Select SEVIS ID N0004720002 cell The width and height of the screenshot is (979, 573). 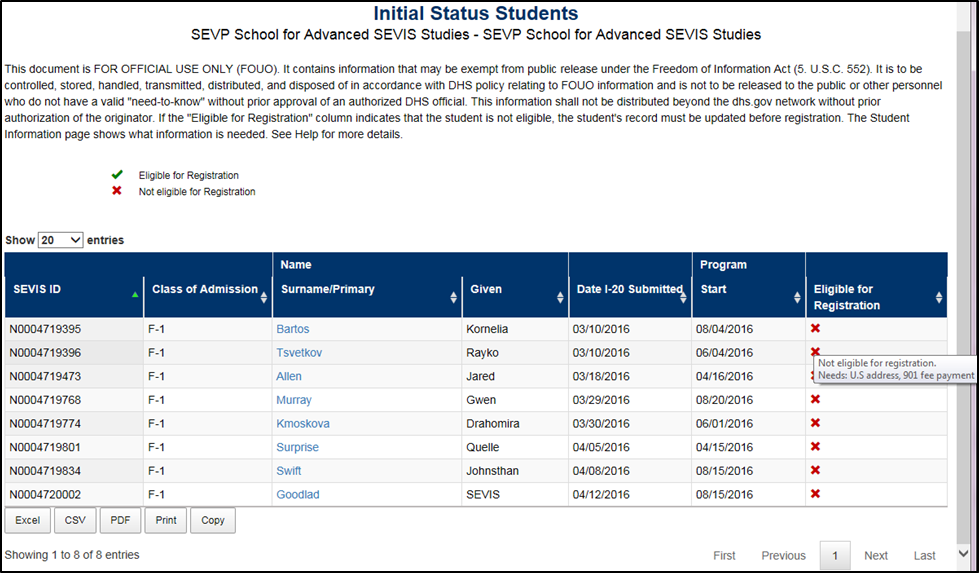(74, 494)
